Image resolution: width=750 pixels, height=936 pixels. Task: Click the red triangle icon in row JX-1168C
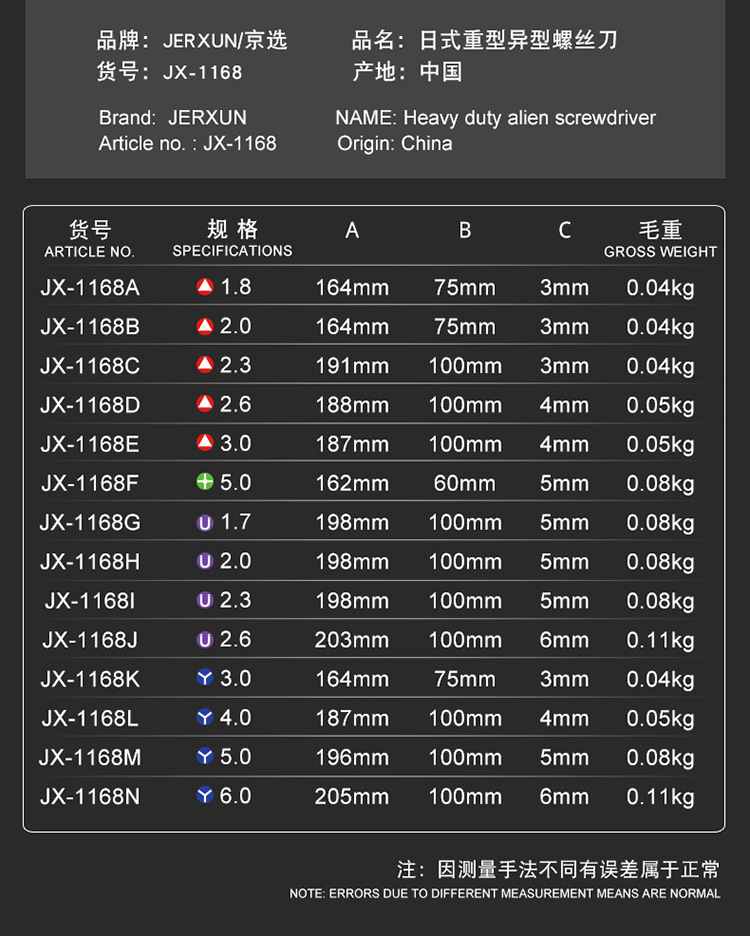pos(205,366)
